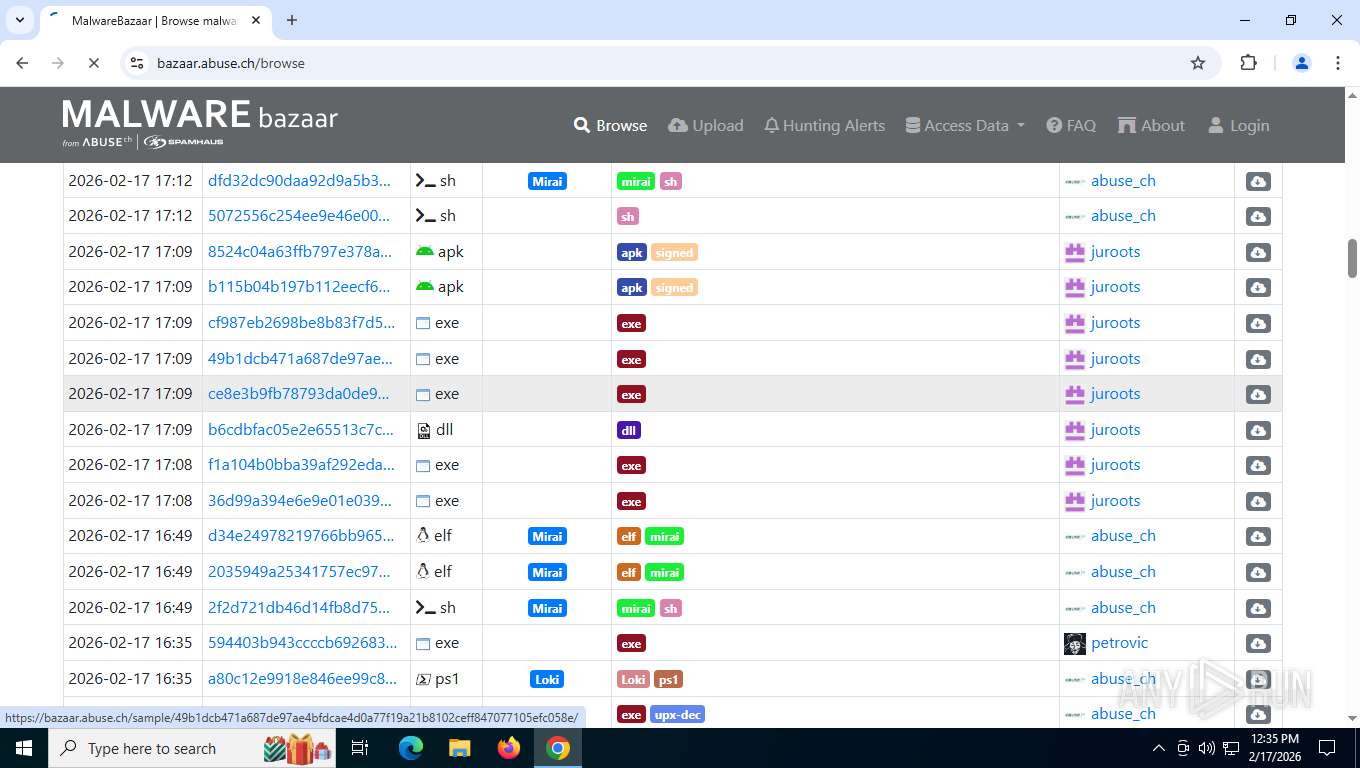Image resolution: width=1360 pixels, height=768 pixels.
Task: Go to the Browse nav item
Action: coord(610,125)
